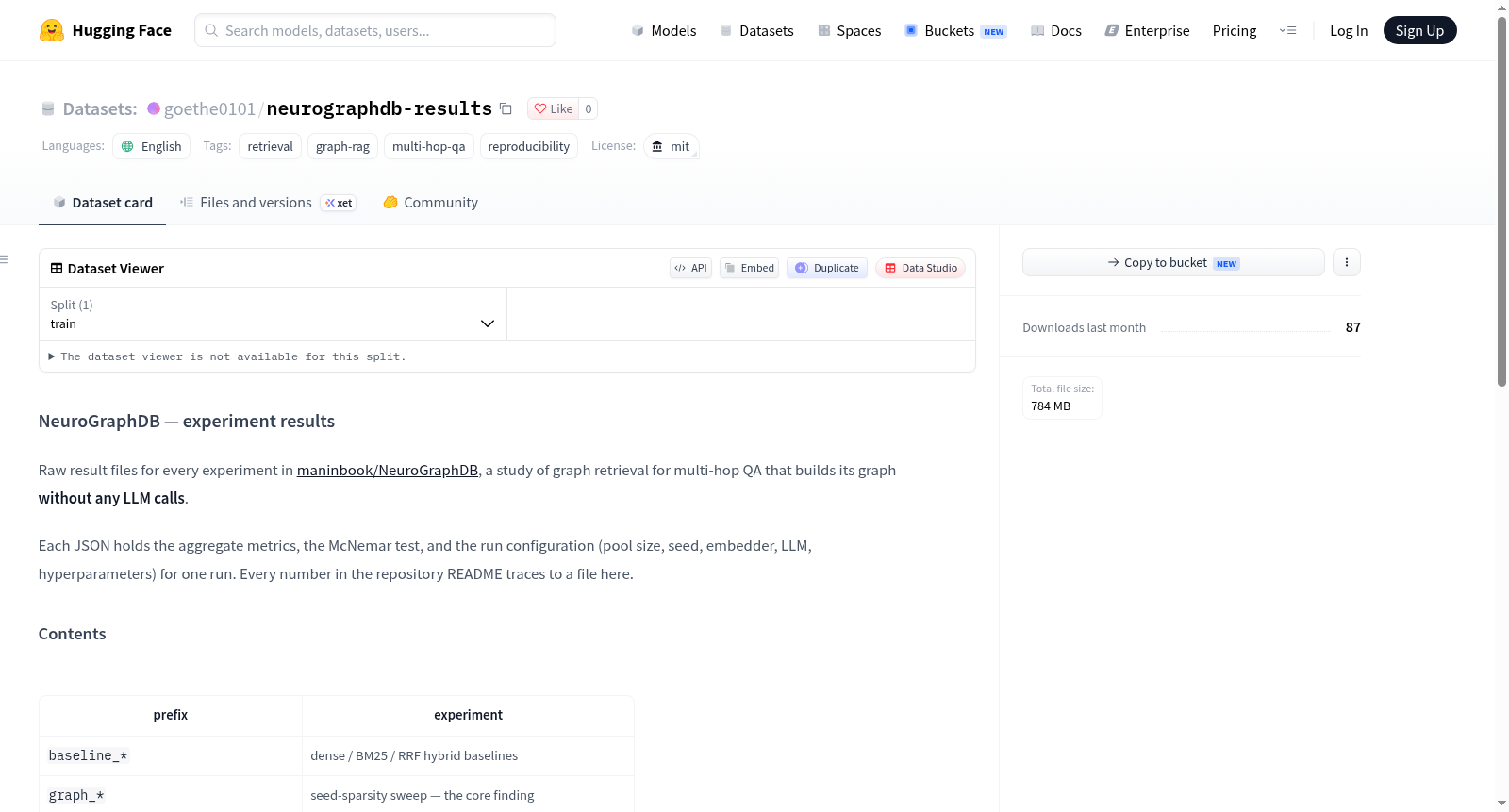The image size is (1509, 812).
Task: Go to Models in the top navigation
Action: click(664, 30)
